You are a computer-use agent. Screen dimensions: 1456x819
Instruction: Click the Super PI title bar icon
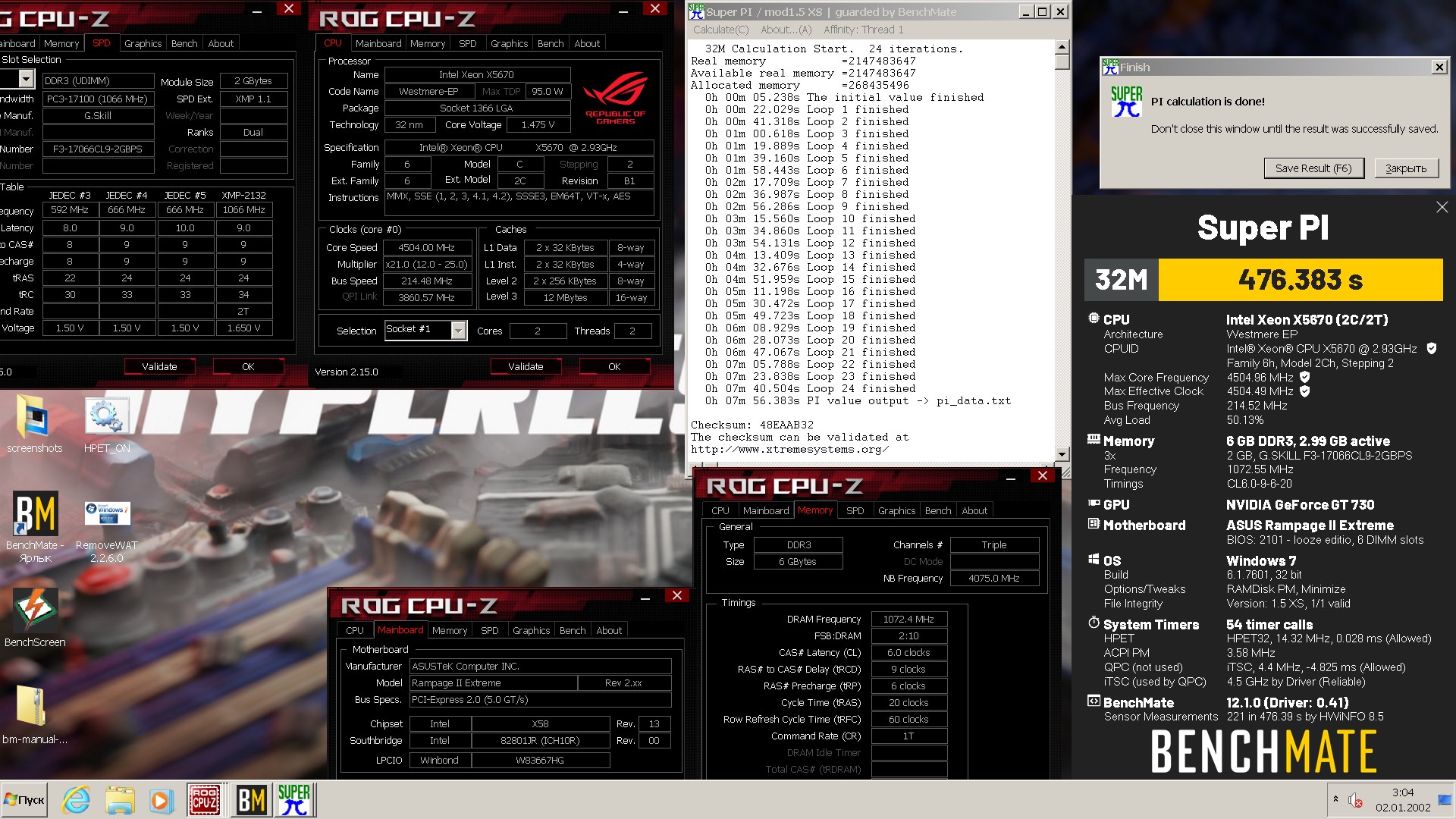(x=696, y=11)
